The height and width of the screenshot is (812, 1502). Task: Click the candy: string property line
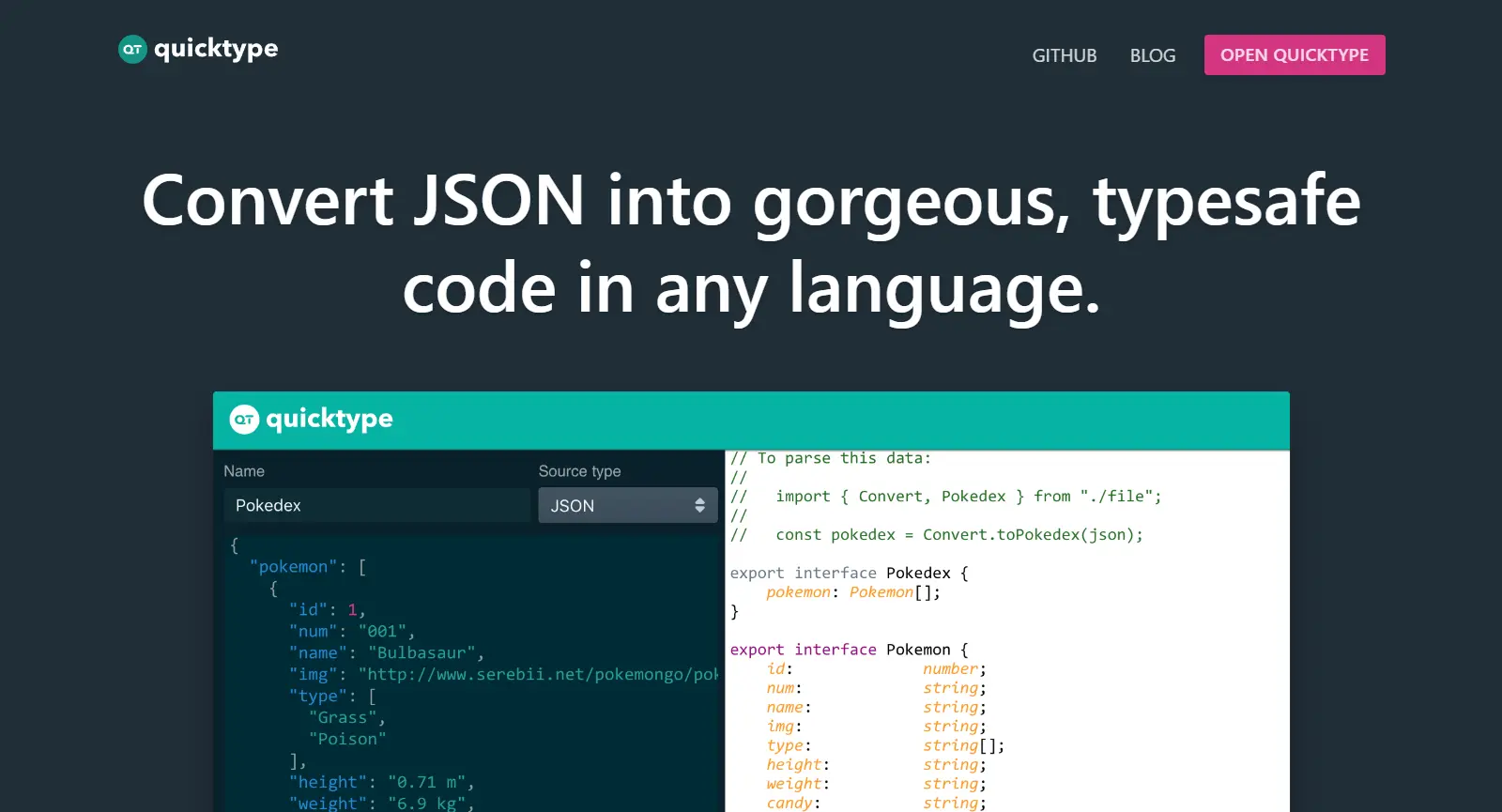877,804
